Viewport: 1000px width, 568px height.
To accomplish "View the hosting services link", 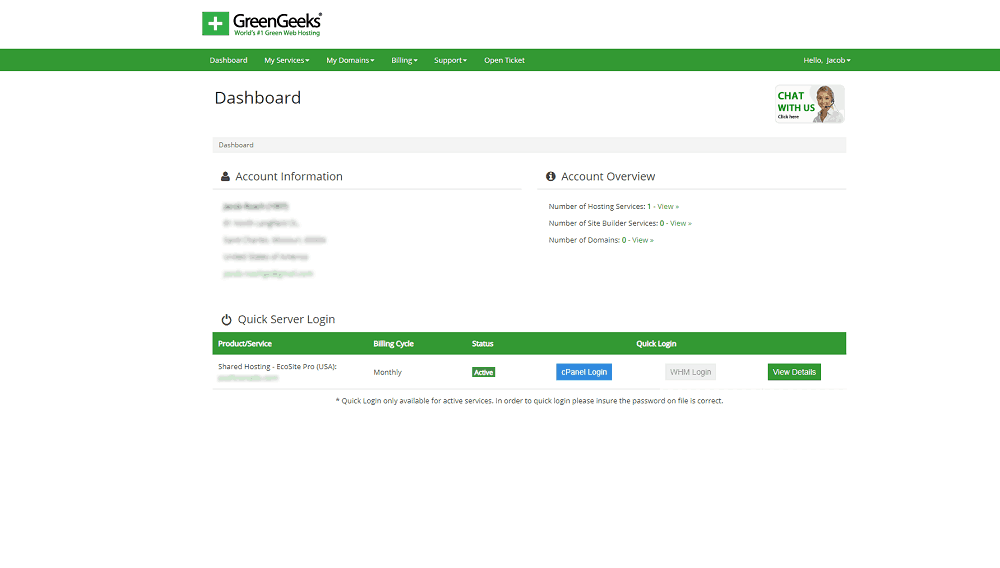I will coord(668,207).
